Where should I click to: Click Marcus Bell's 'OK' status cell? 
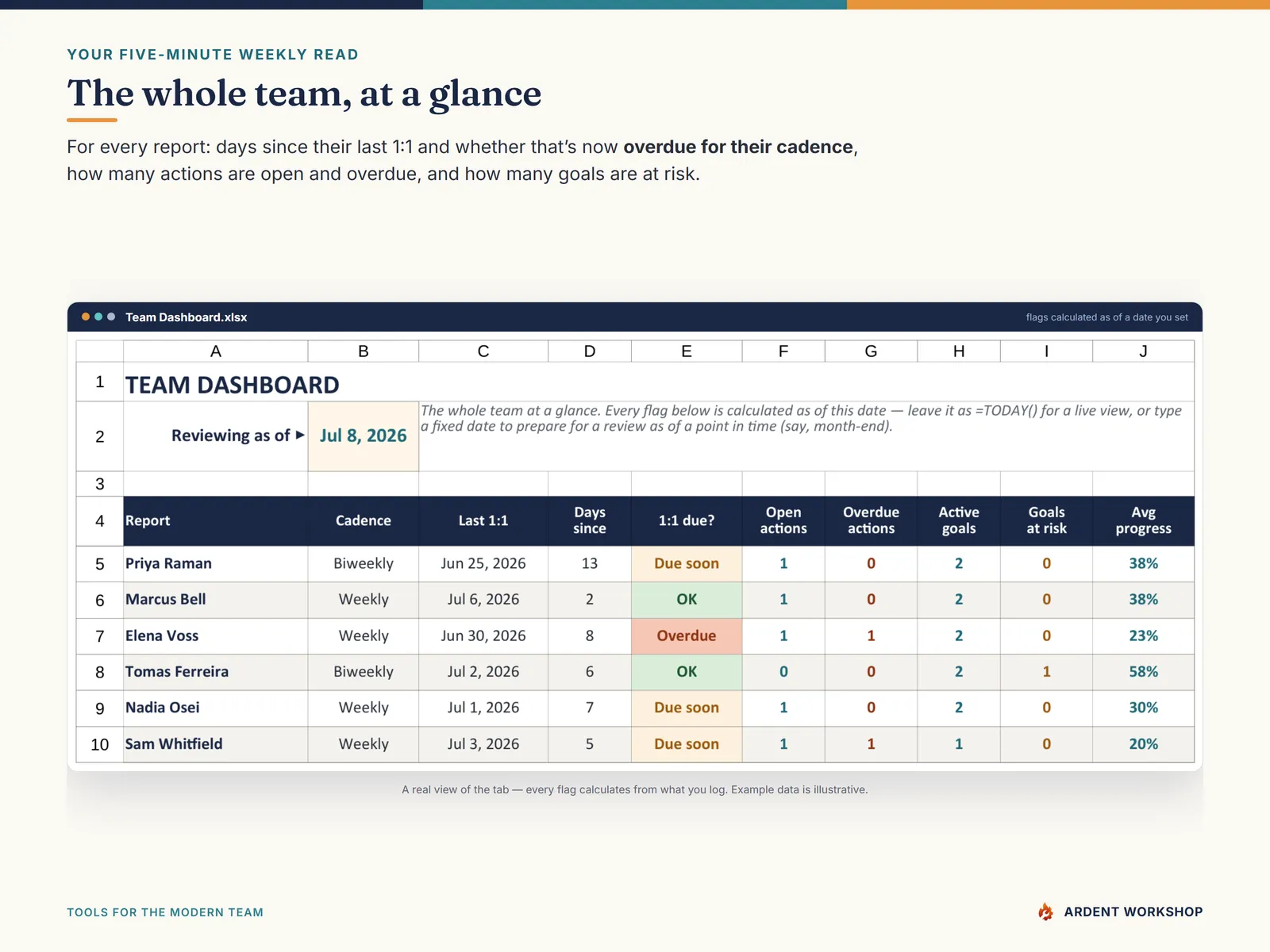tap(687, 600)
